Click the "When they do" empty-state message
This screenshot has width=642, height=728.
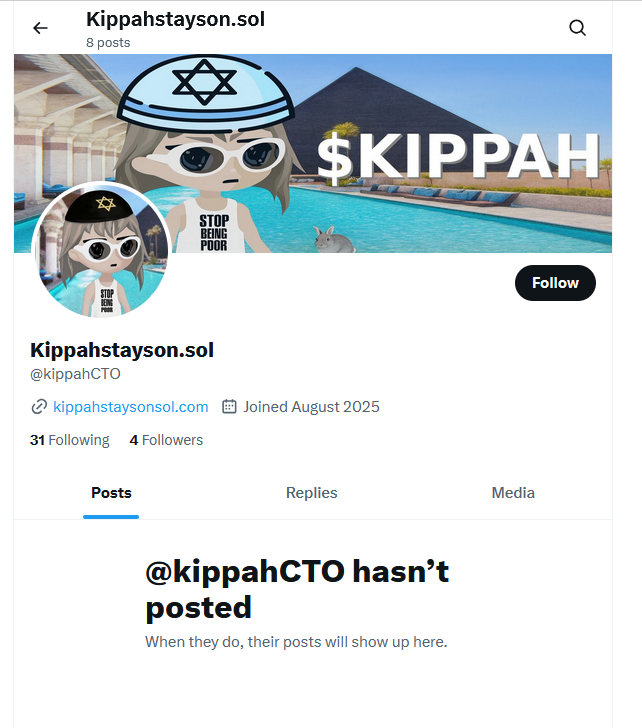pos(296,642)
